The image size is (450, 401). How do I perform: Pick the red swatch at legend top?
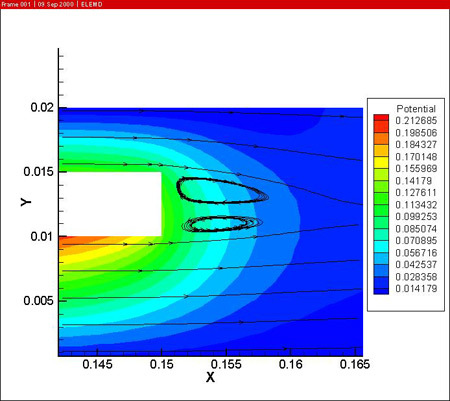point(381,118)
